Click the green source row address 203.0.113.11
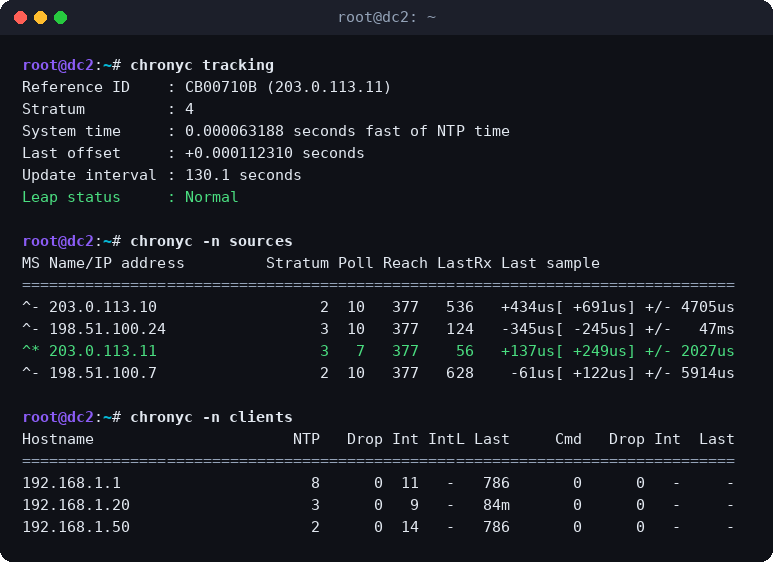 103,351
